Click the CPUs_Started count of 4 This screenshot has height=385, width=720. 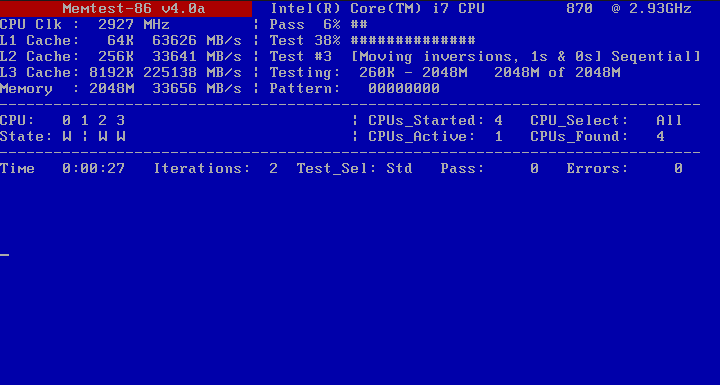[498, 120]
